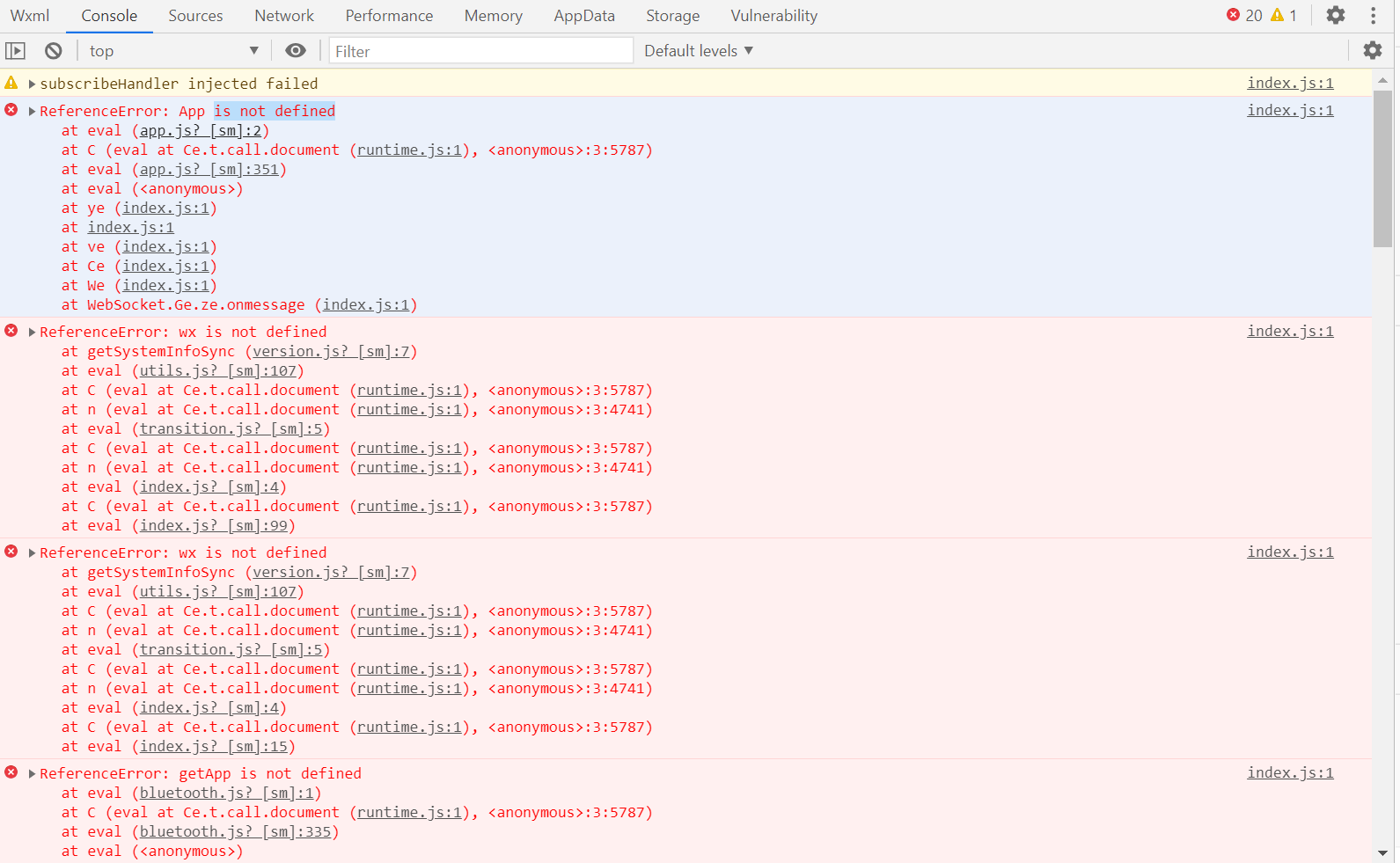1400x863 pixels.
Task: Show the AppData tab
Action: tap(584, 16)
